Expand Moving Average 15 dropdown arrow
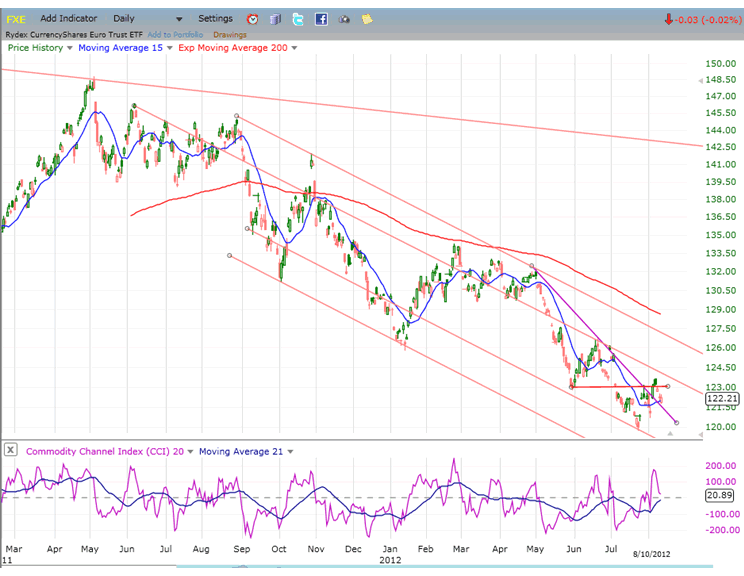Screen dimensions: 744x576 tap(169, 48)
